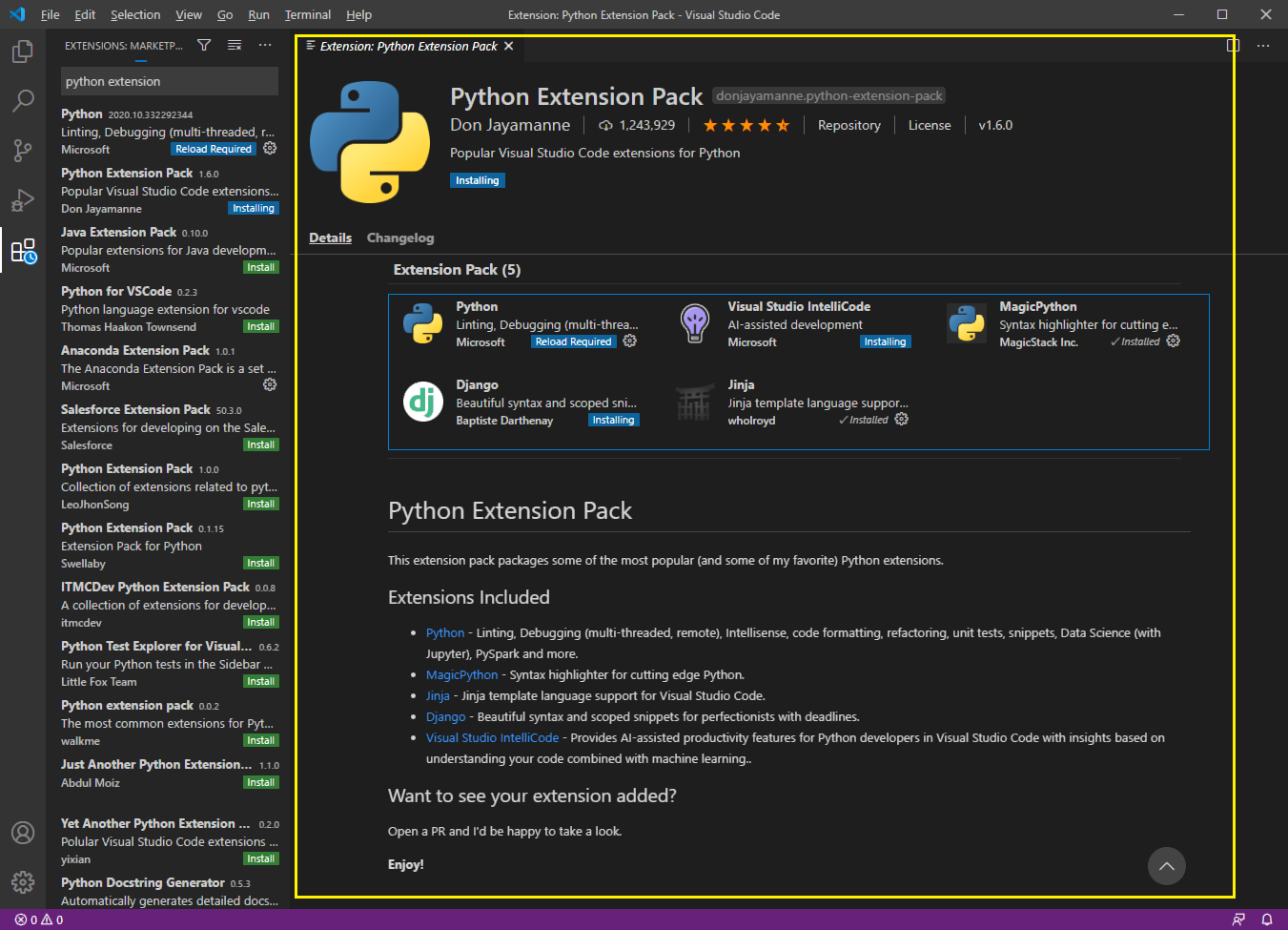Open the License link
The image size is (1288, 930).
pos(930,125)
